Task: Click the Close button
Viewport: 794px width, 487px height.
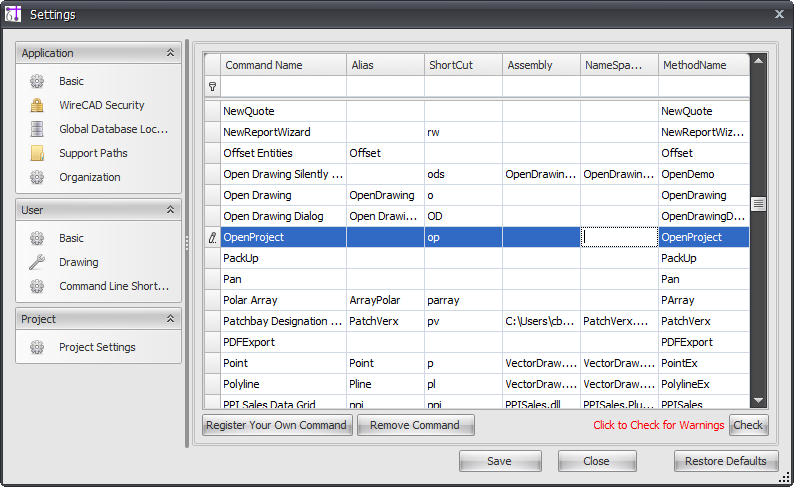Action: coord(597,461)
